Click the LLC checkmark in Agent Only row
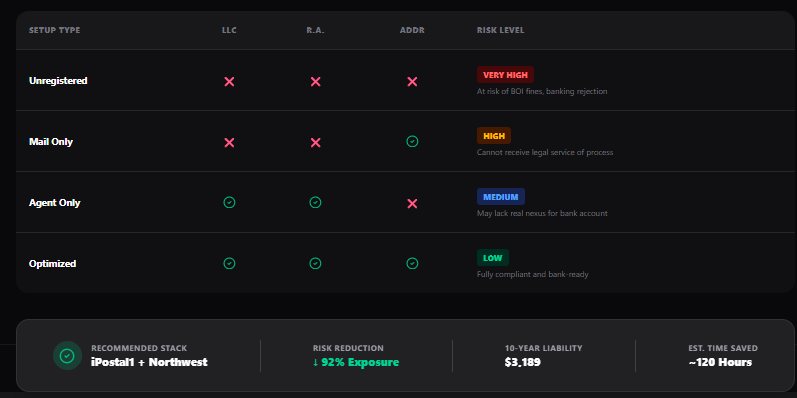Viewport: 797px width, 398px height. tap(229, 203)
